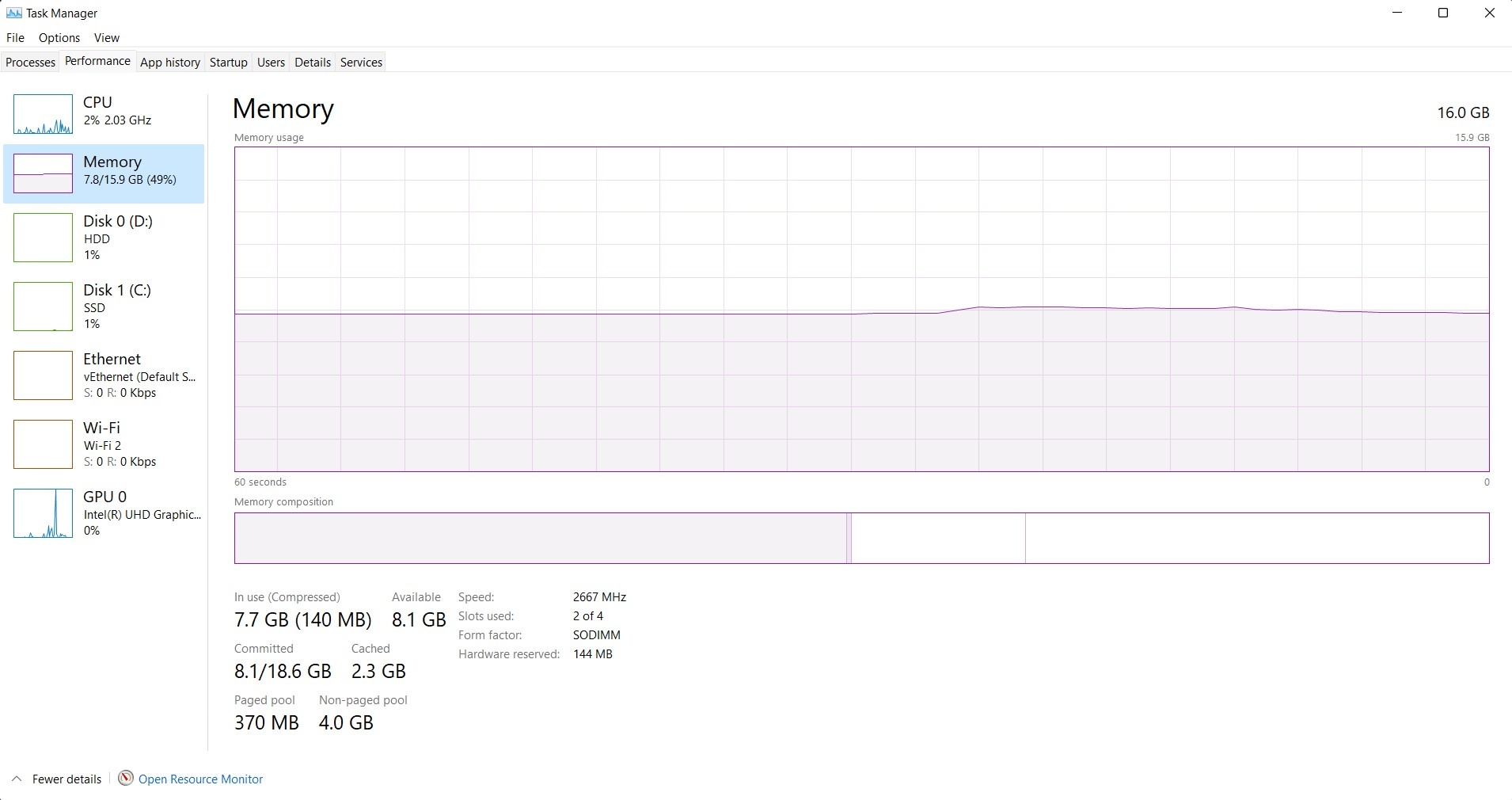The width and height of the screenshot is (1512, 800).
Task: Click the Disk 0 (D:) HDD thumbnail
Action: point(42,238)
